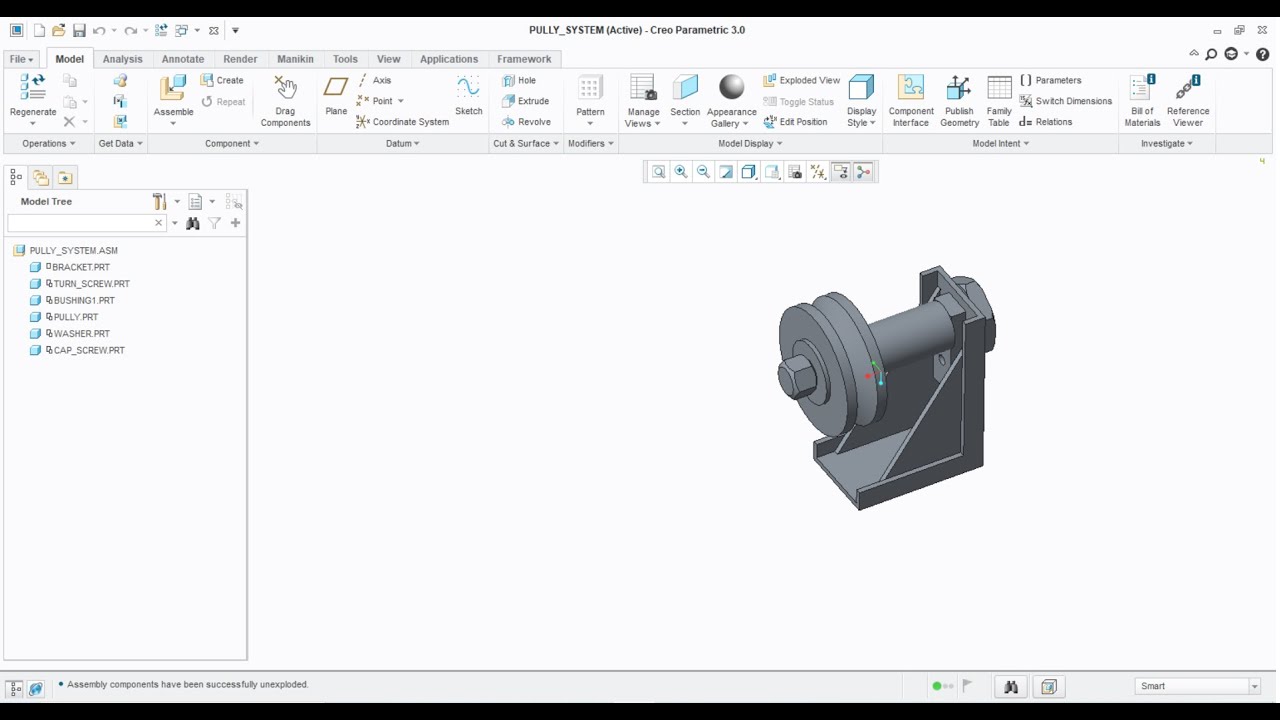
Task: Switch to the Folder Browser panel tab
Action: coord(41,178)
